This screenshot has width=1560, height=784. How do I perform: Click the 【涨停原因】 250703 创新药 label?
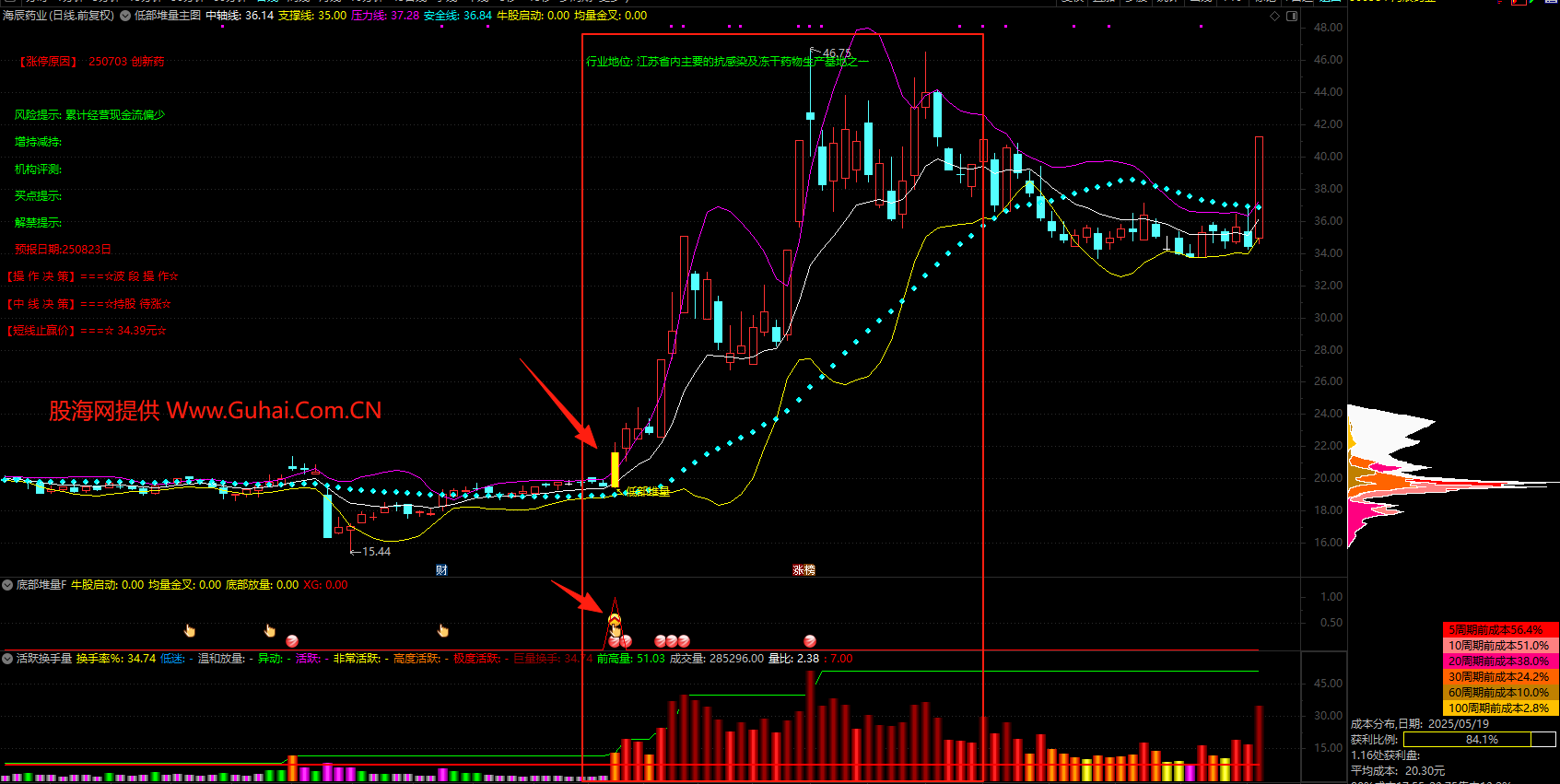[91, 62]
